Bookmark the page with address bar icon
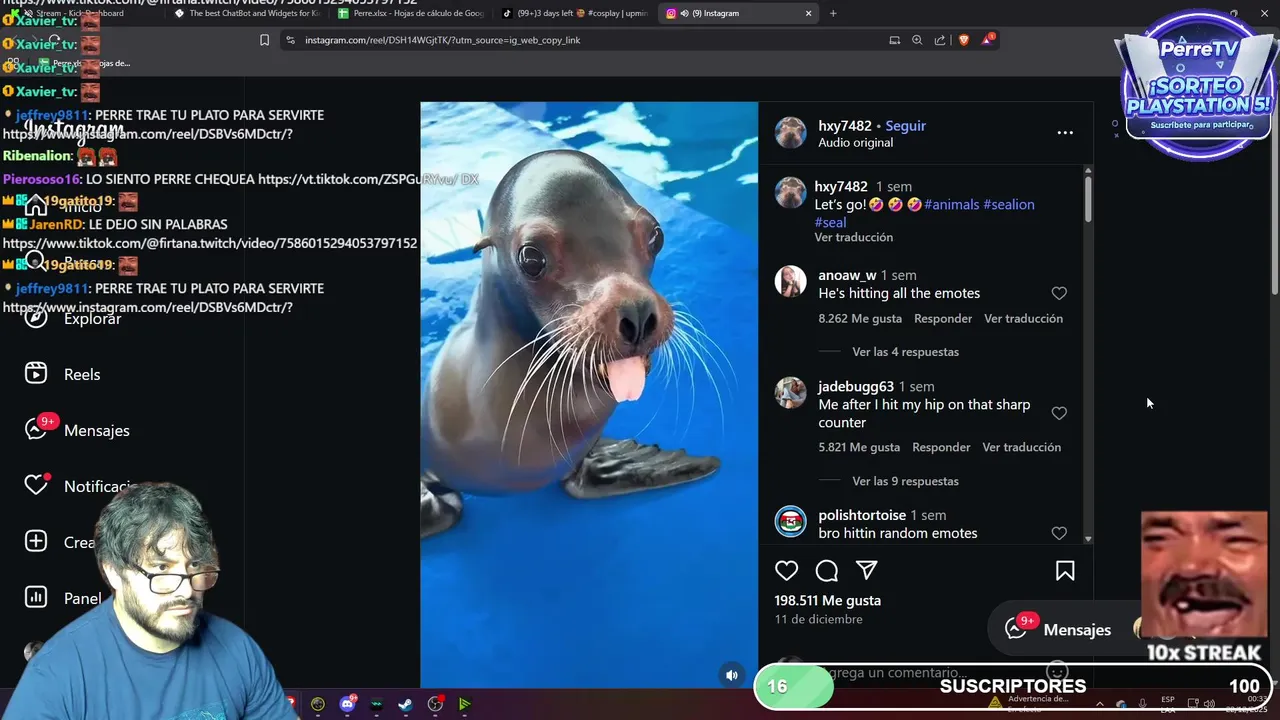Image resolution: width=1280 pixels, height=720 pixels. 264,40
